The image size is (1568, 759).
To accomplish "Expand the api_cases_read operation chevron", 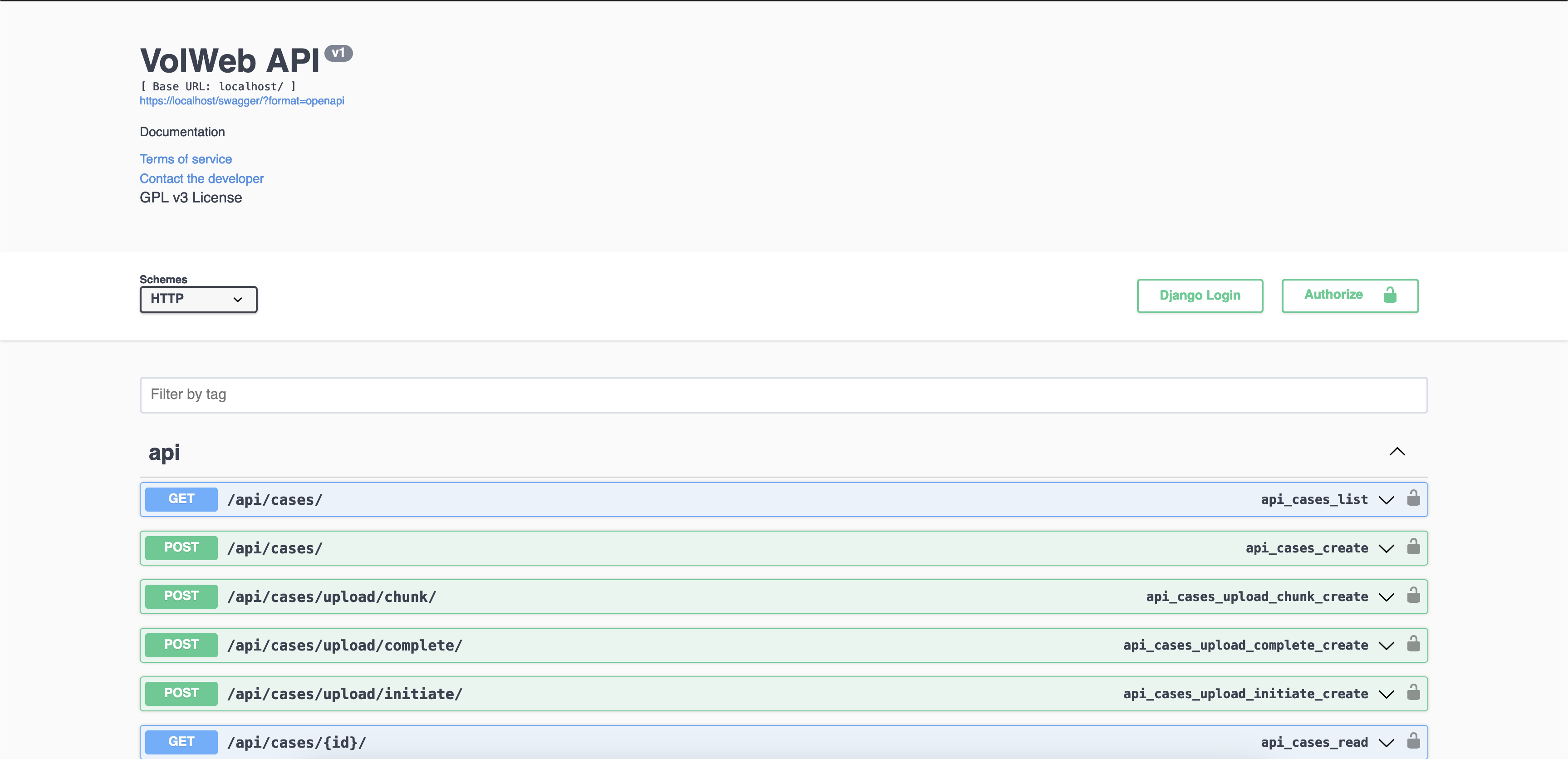I will click(1386, 743).
